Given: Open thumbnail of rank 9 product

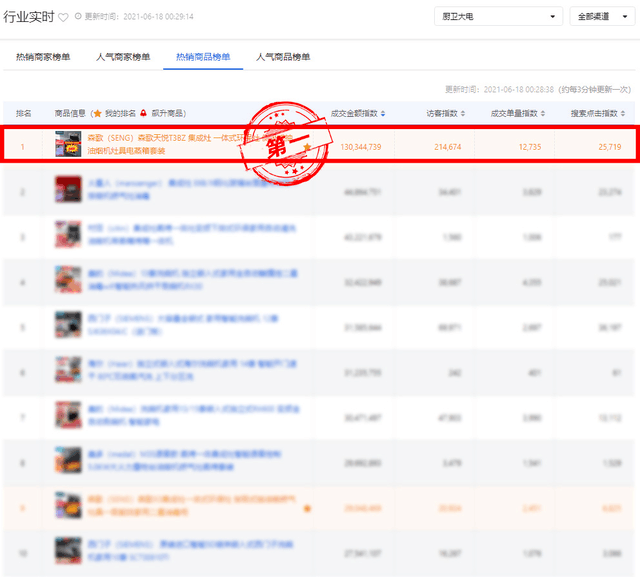Looking at the screenshot, I should pos(68,505).
